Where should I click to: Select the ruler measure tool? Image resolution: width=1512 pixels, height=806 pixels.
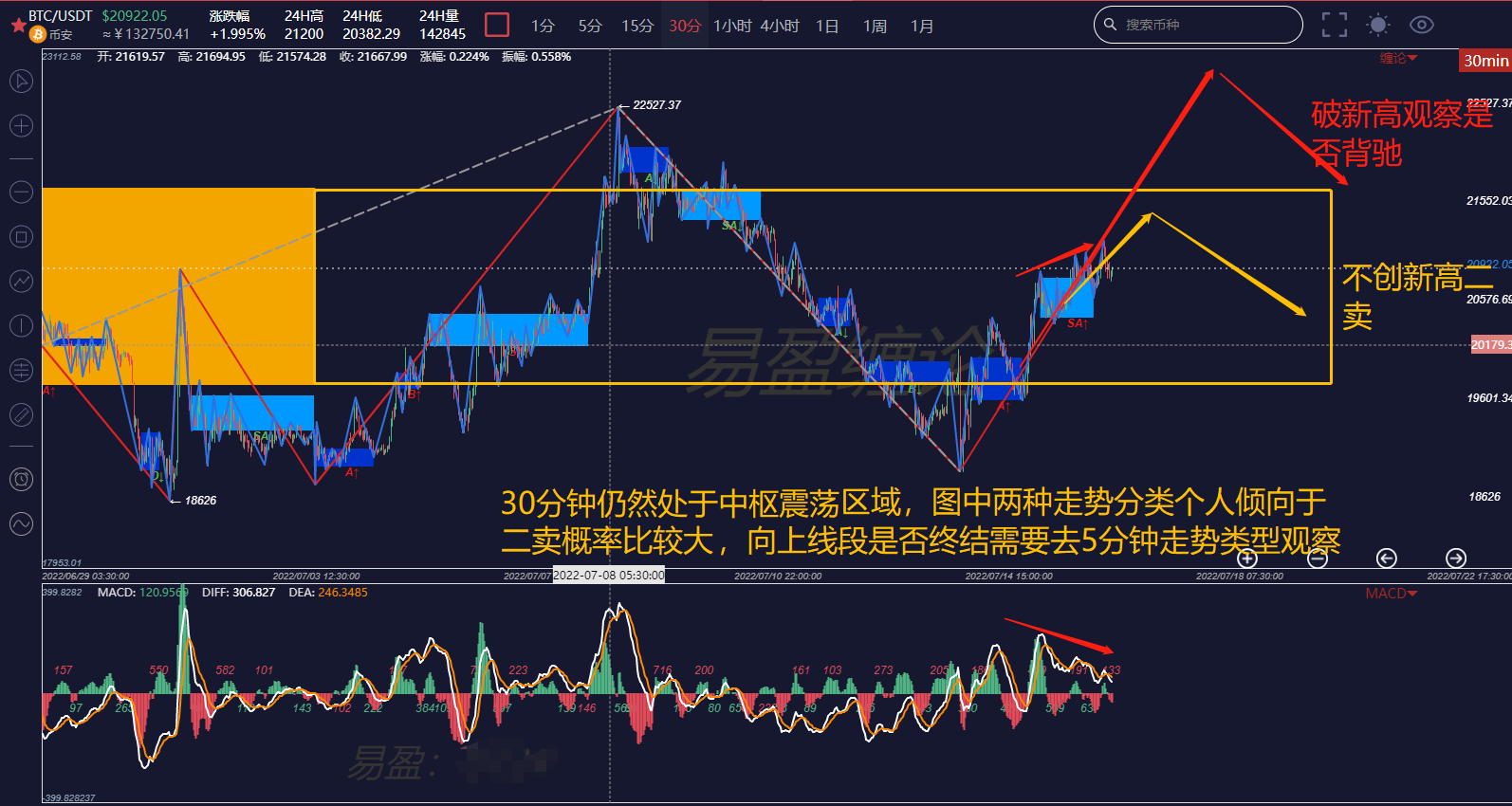pyautogui.click(x=21, y=415)
